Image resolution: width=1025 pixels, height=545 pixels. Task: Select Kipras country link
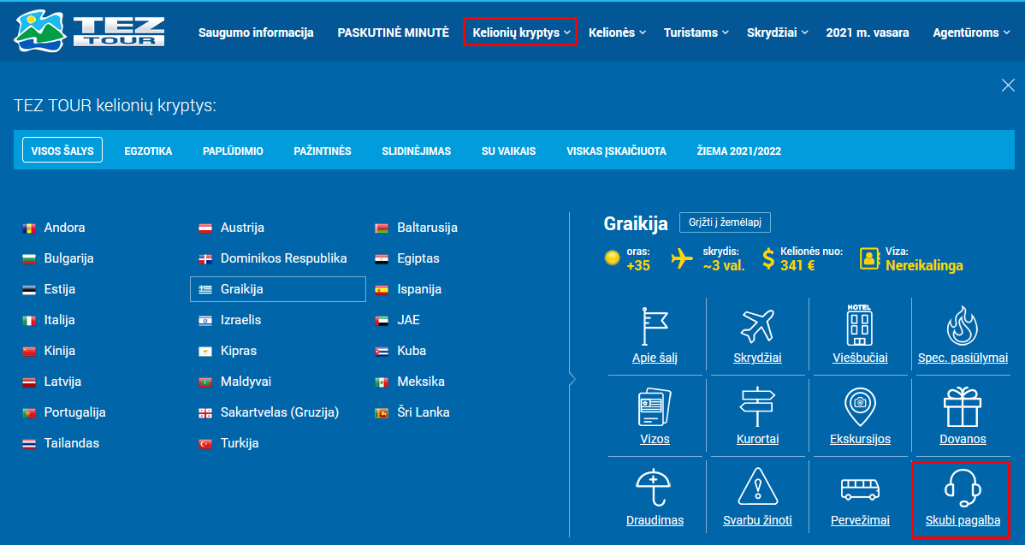tap(239, 350)
